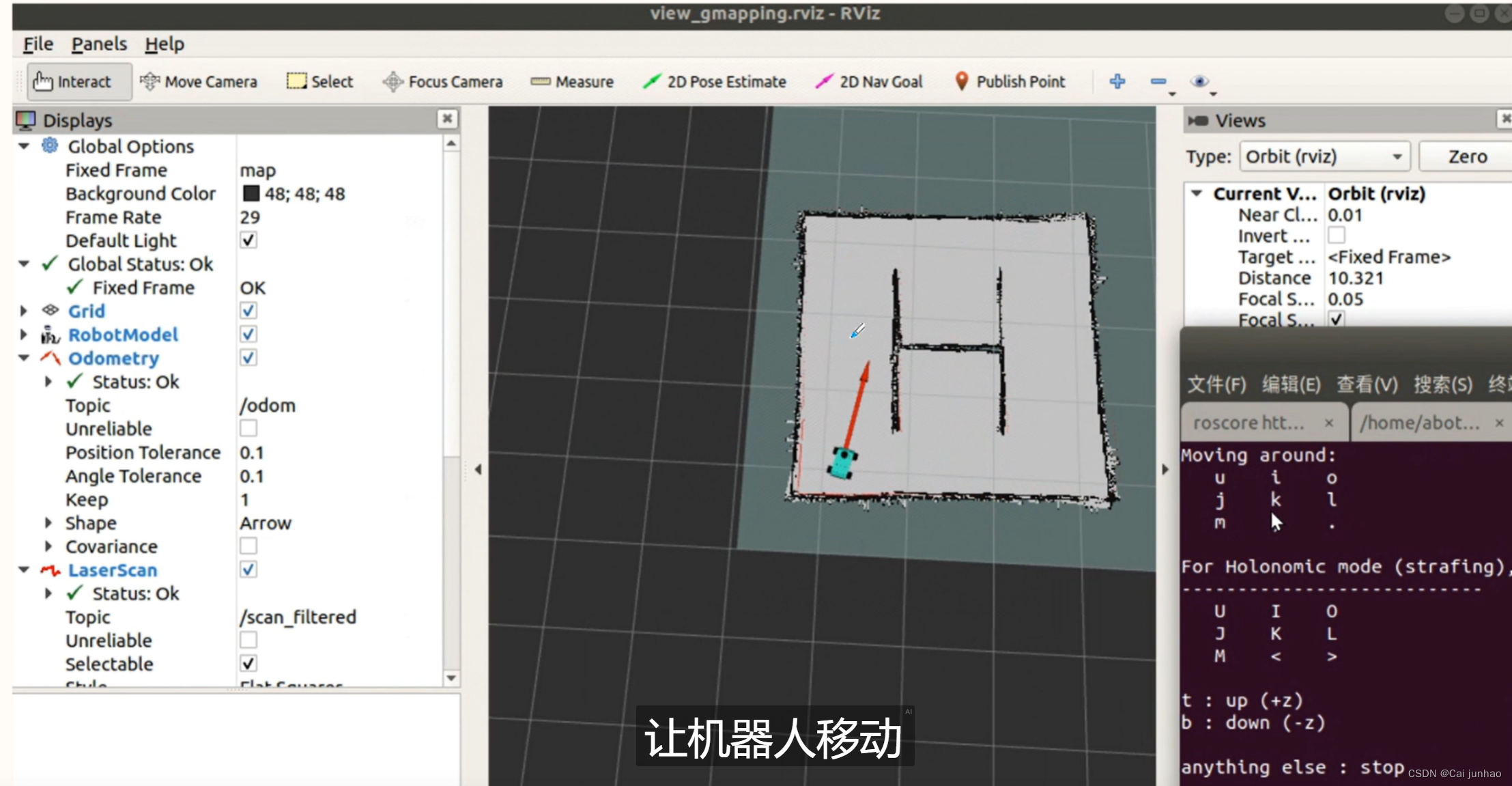This screenshot has width=1512, height=786.
Task: Disable the Grid display checkbox
Action: click(248, 311)
